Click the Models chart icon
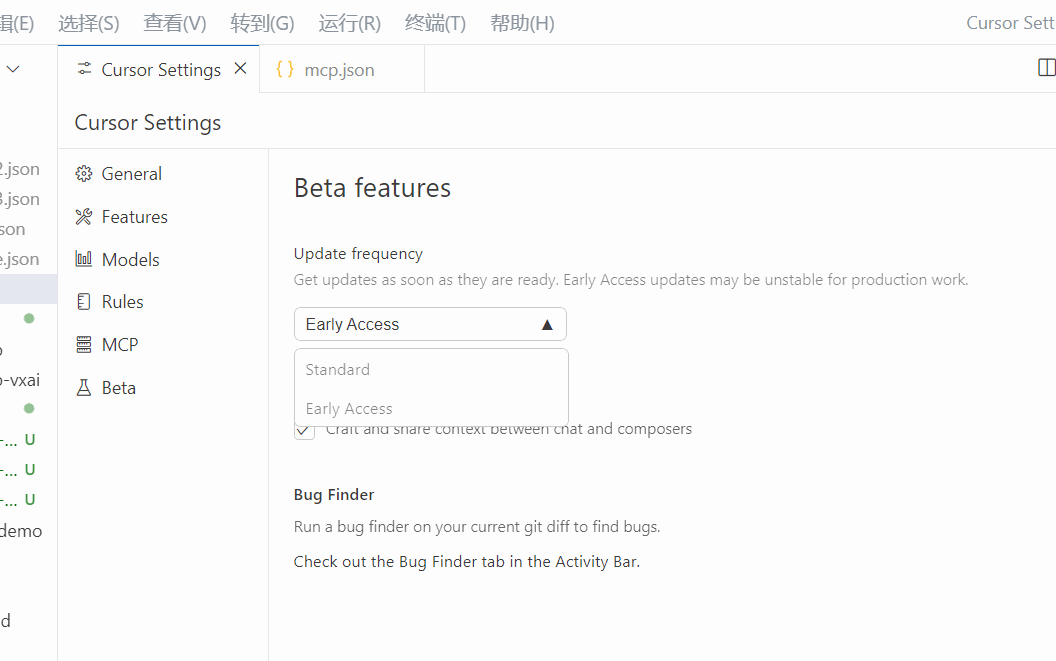This screenshot has height=661, width=1056. pyautogui.click(x=84, y=259)
